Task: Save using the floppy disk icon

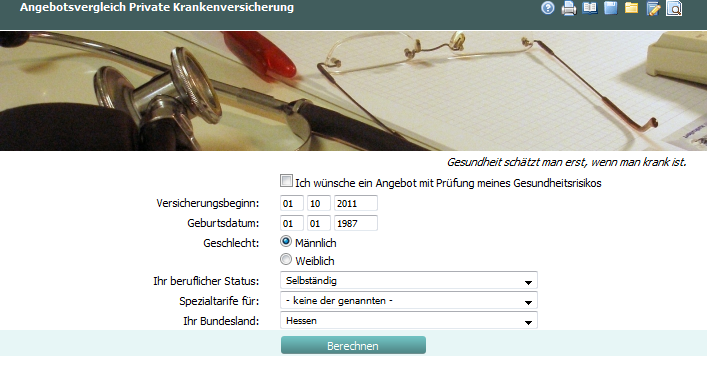Action: click(x=611, y=8)
